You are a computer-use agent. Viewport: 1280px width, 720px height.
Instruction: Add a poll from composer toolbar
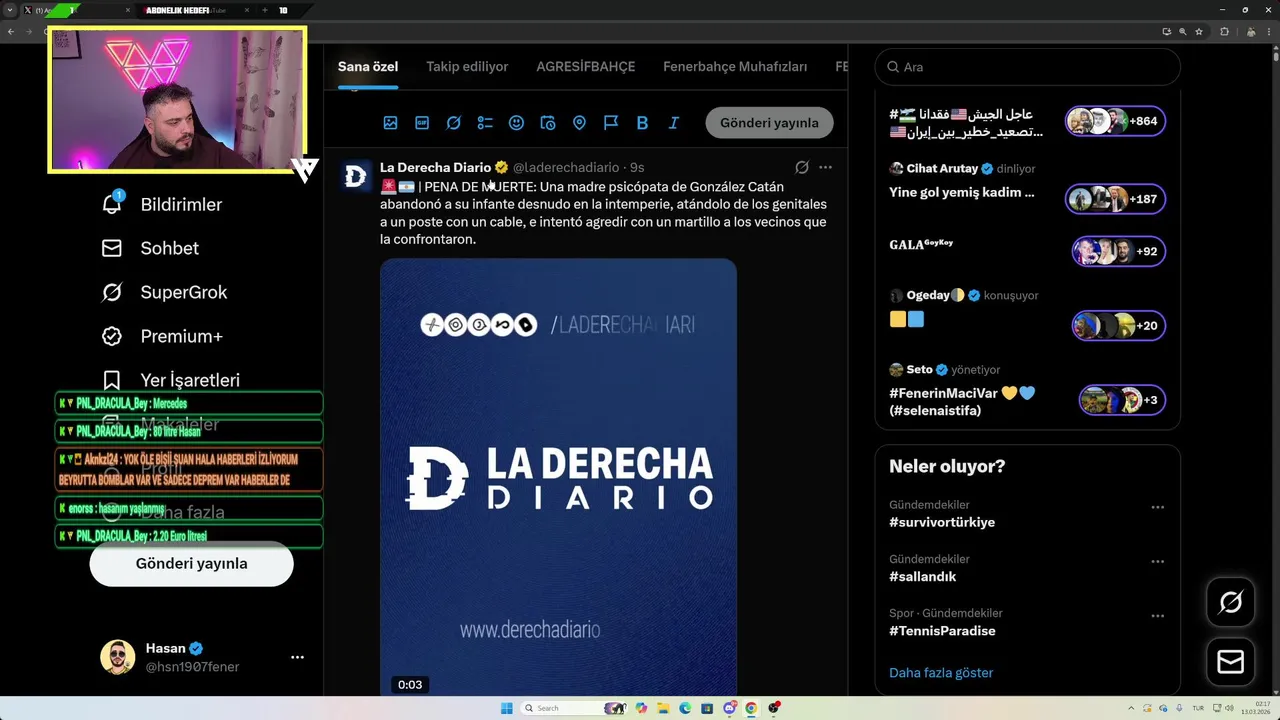pos(485,123)
